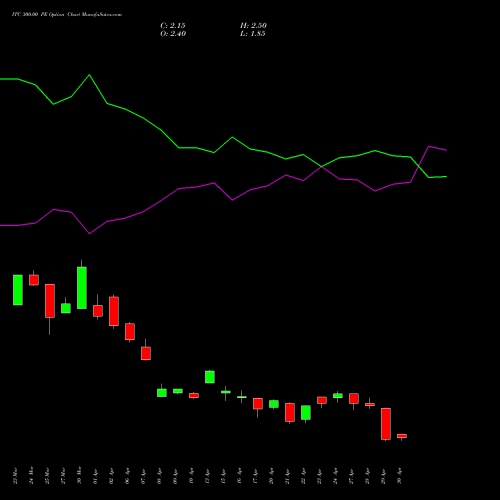Click the red candle for 17 Apr
Screen dimensions: 500x500
click(258, 404)
